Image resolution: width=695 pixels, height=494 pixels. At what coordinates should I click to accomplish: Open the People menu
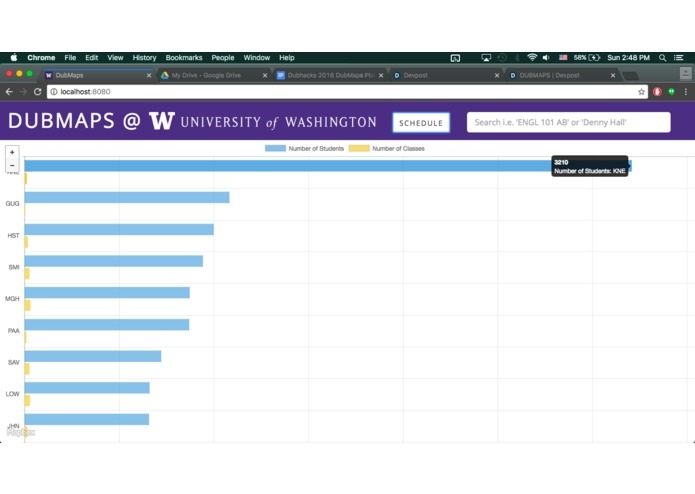point(223,58)
